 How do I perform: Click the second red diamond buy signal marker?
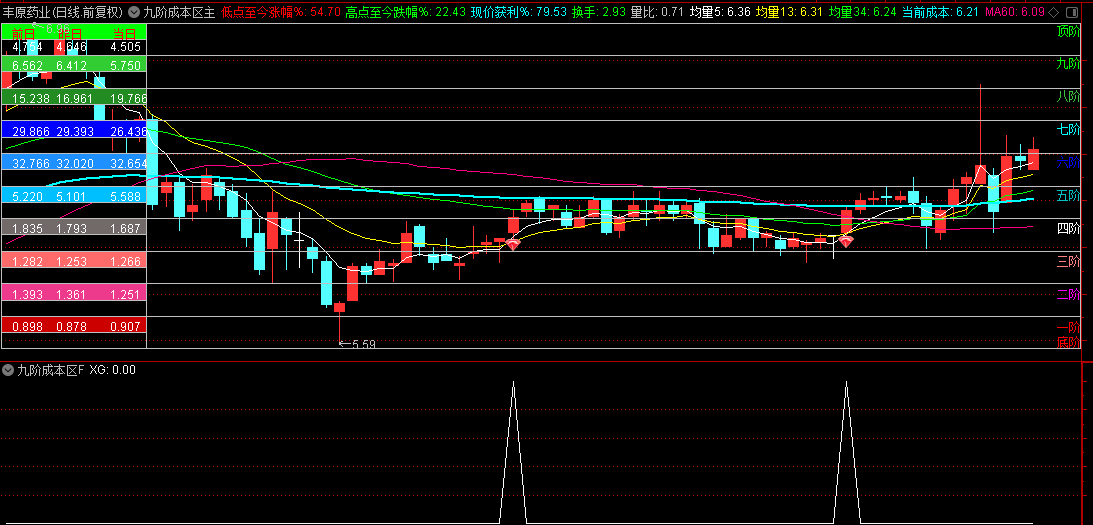pos(846,242)
